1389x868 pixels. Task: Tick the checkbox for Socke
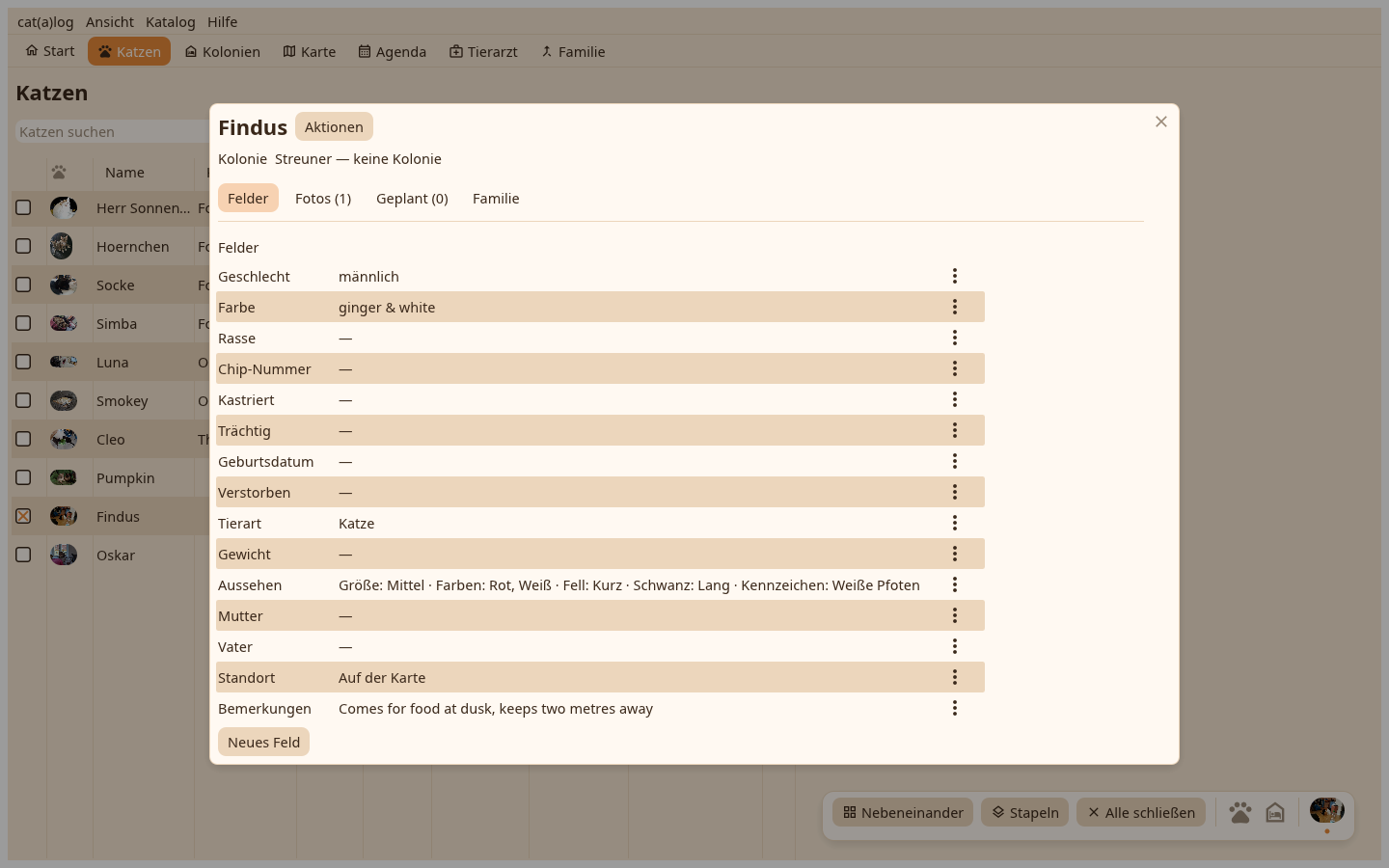pos(23,285)
